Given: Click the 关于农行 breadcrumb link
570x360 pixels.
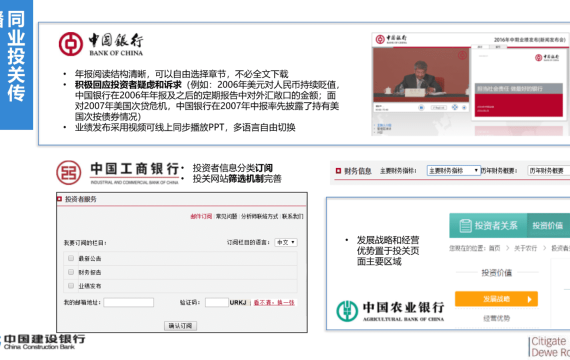Looking at the screenshot, I should tap(525, 248).
